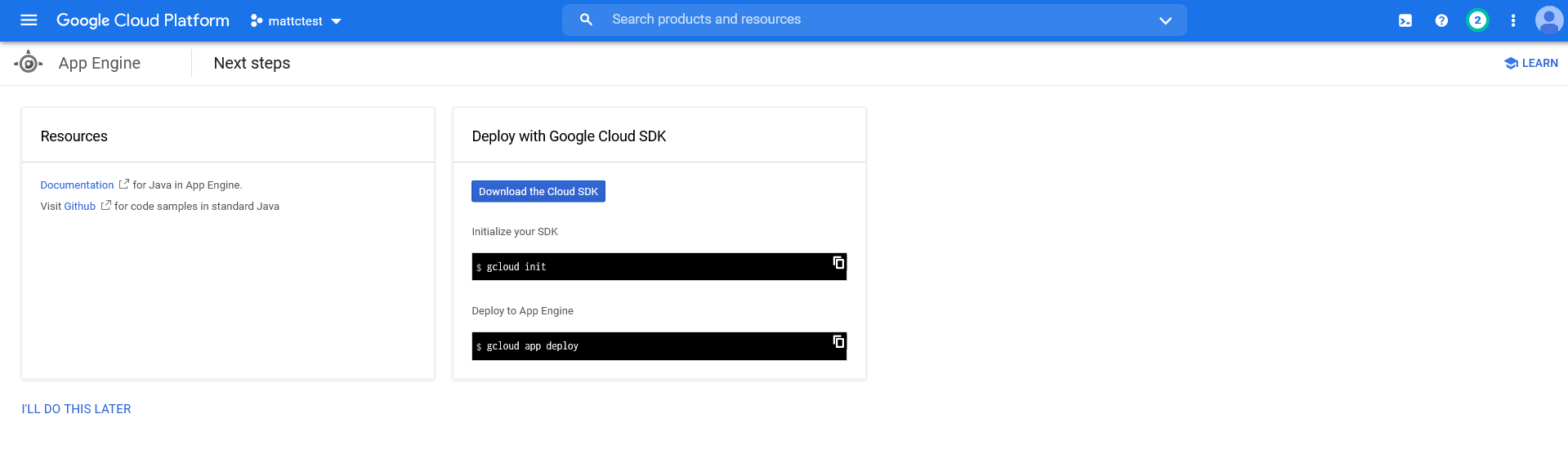Click the Google Cloud Platform logo
Screen dimensions: 1568x463
pos(143,20)
